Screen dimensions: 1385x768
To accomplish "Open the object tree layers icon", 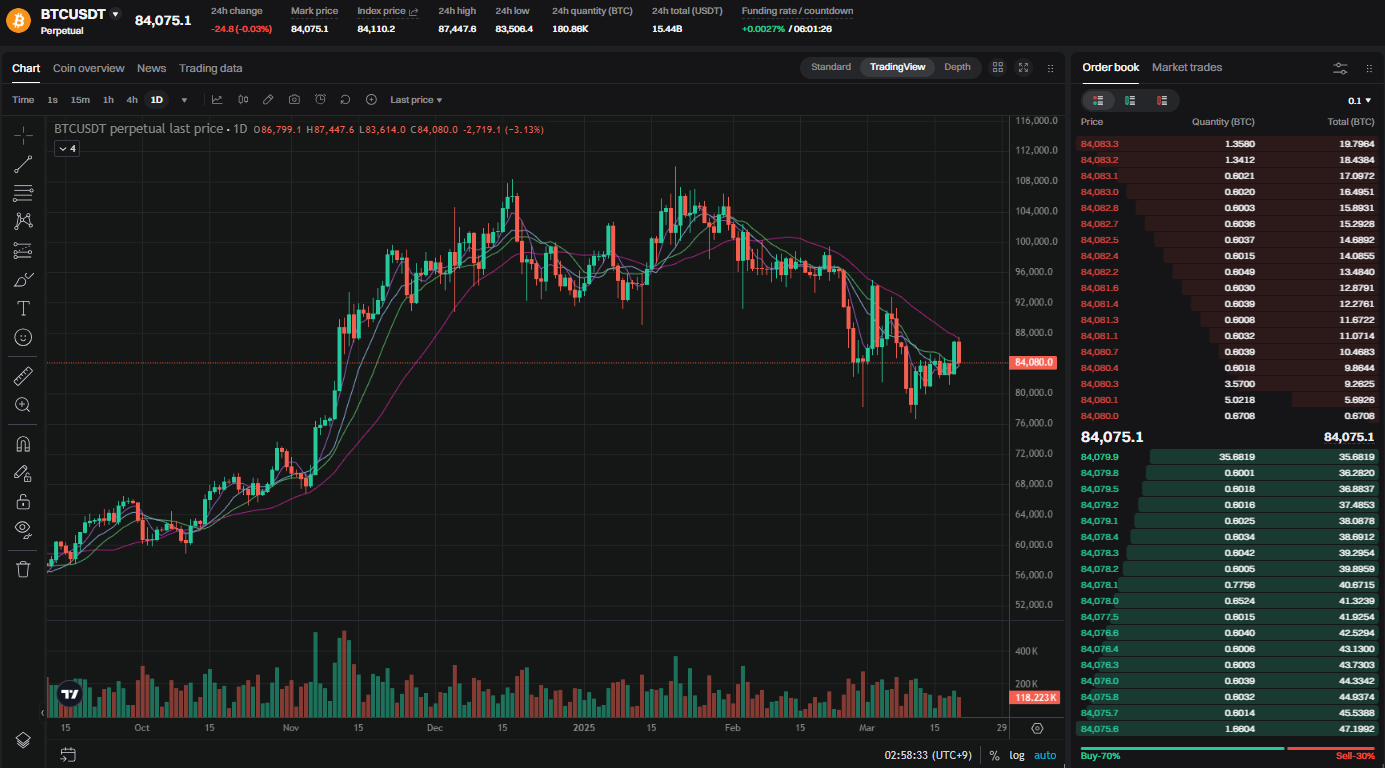I will [23, 740].
